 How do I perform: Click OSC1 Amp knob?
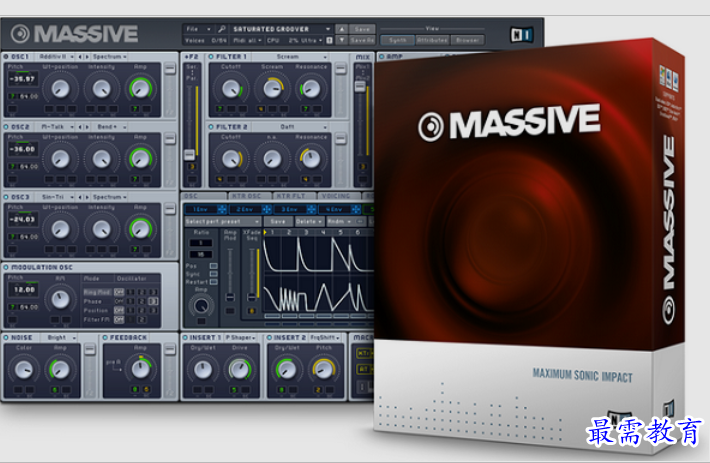click(x=140, y=89)
